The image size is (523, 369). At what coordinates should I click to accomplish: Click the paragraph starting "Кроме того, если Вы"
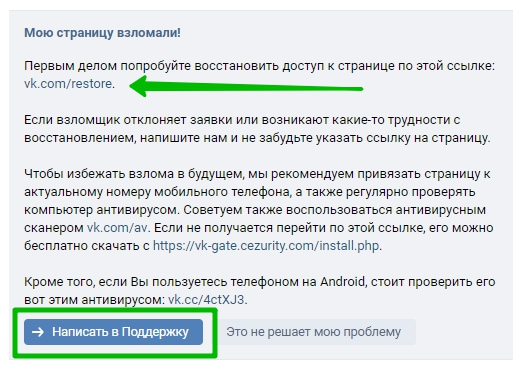click(x=259, y=291)
